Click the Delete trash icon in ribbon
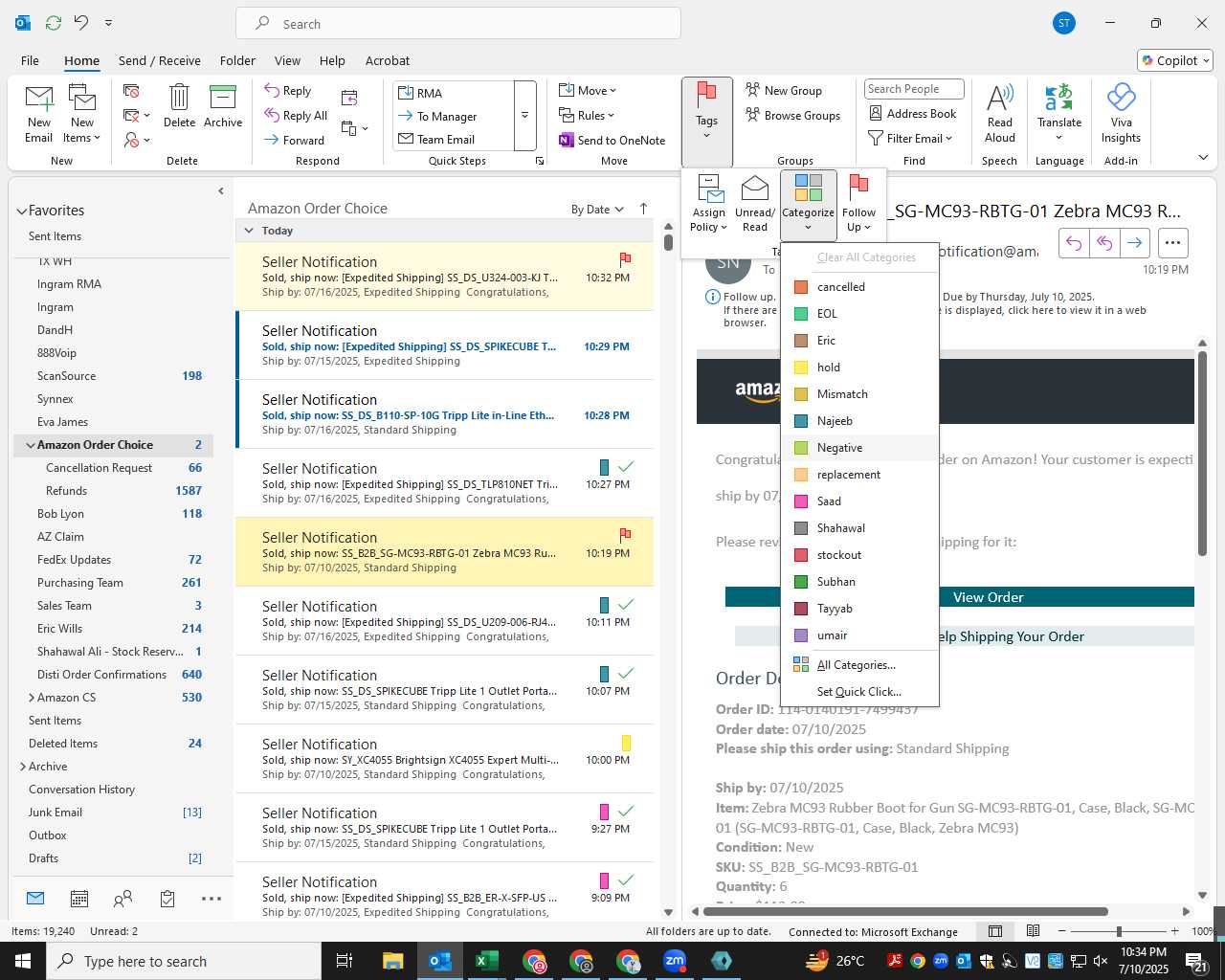This screenshot has width=1225, height=980. pos(179,97)
